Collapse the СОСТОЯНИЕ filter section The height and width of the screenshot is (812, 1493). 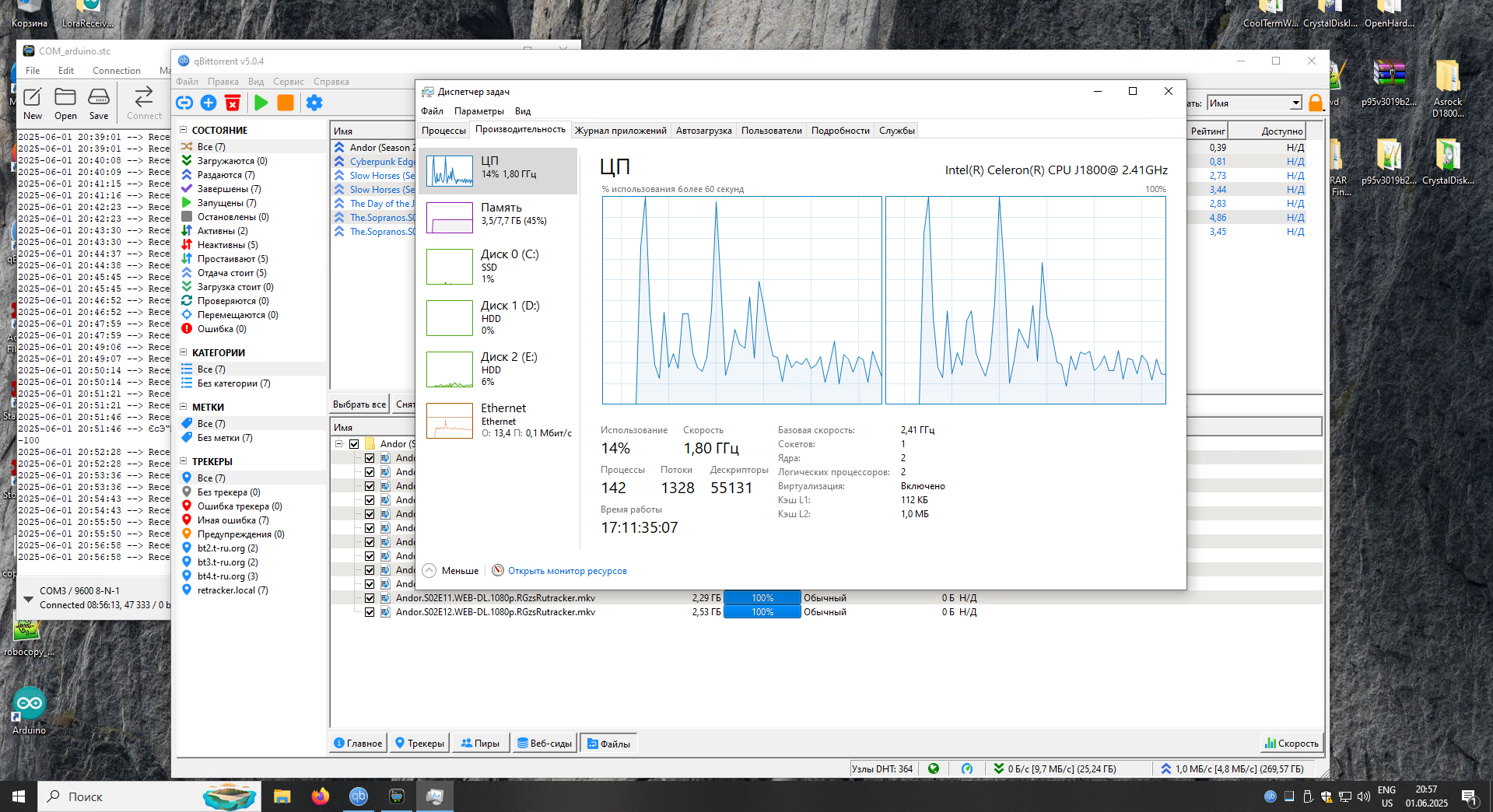tap(184, 131)
